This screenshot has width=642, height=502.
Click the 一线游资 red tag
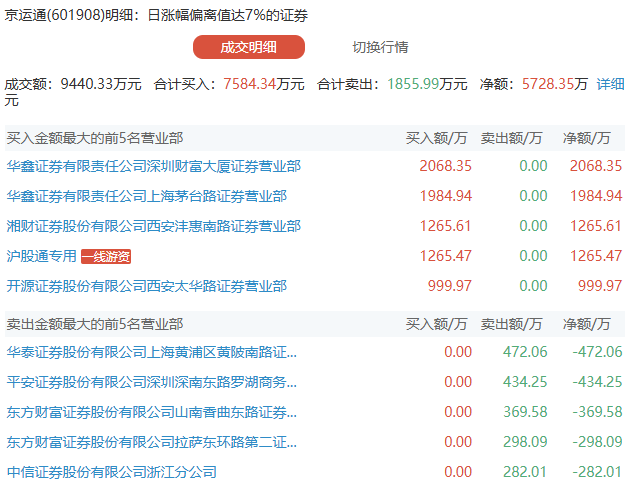106,256
